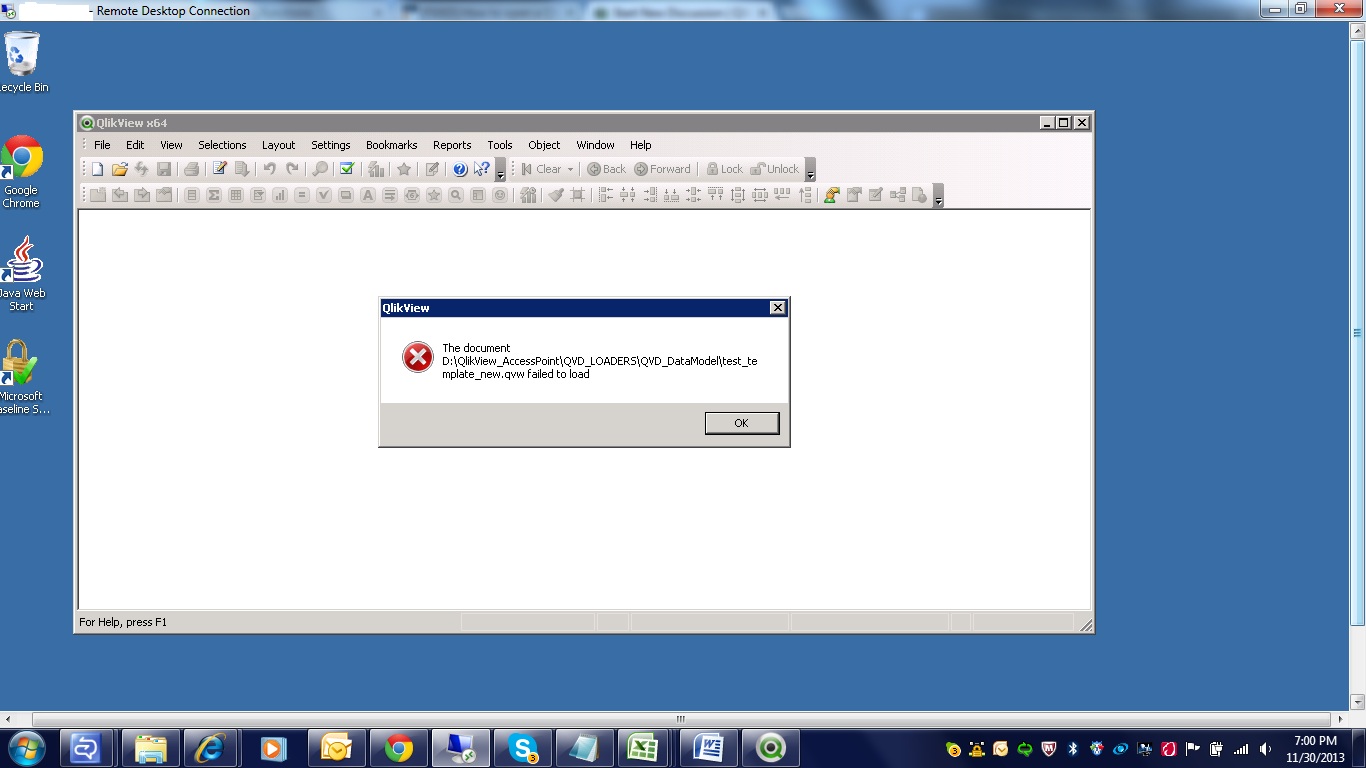1366x768 pixels.
Task: Select the Recycle Bin desktop icon
Action: click(x=23, y=62)
